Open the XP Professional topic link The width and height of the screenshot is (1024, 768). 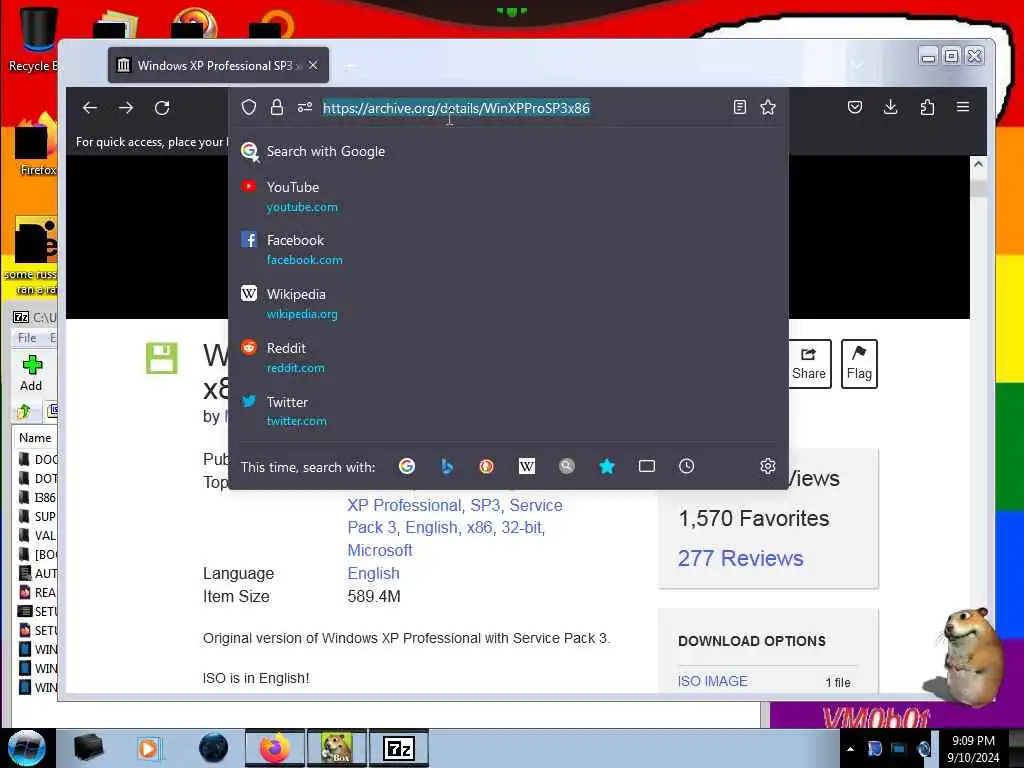(404, 505)
